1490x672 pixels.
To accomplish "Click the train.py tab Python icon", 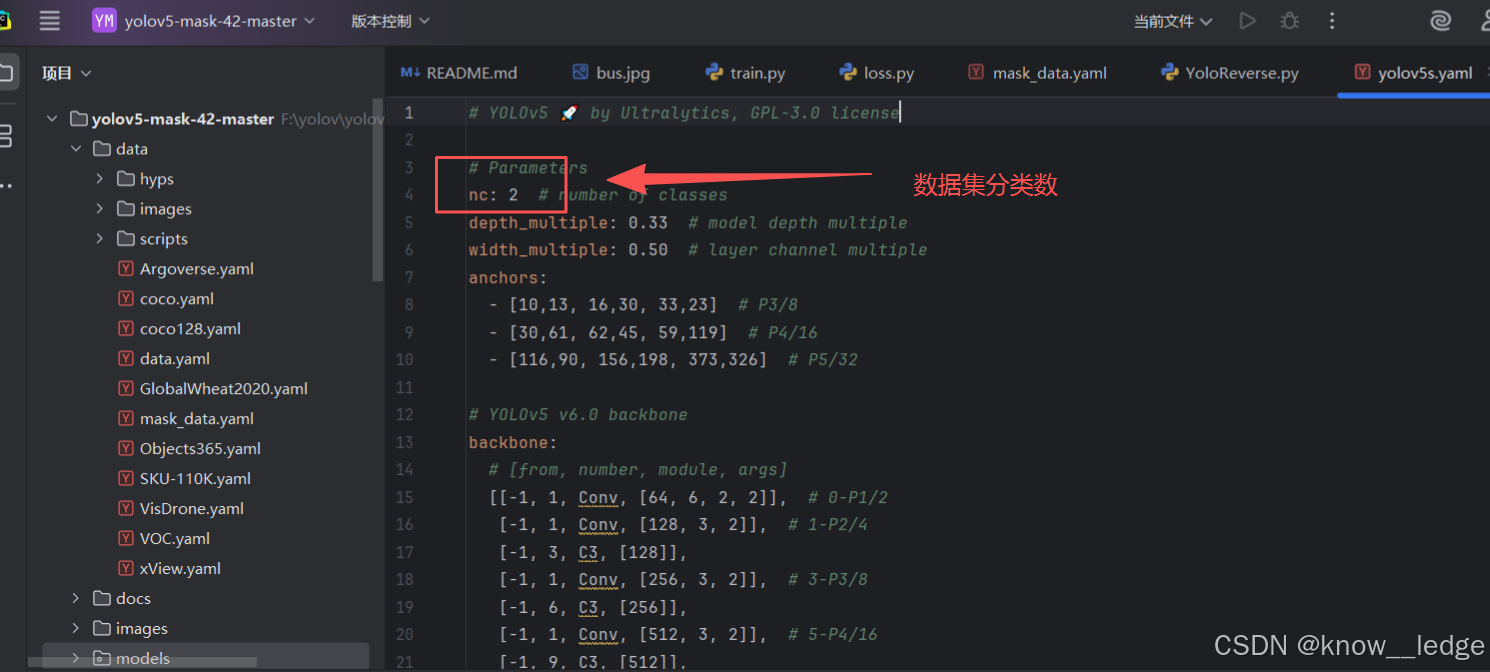I will click(x=714, y=72).
